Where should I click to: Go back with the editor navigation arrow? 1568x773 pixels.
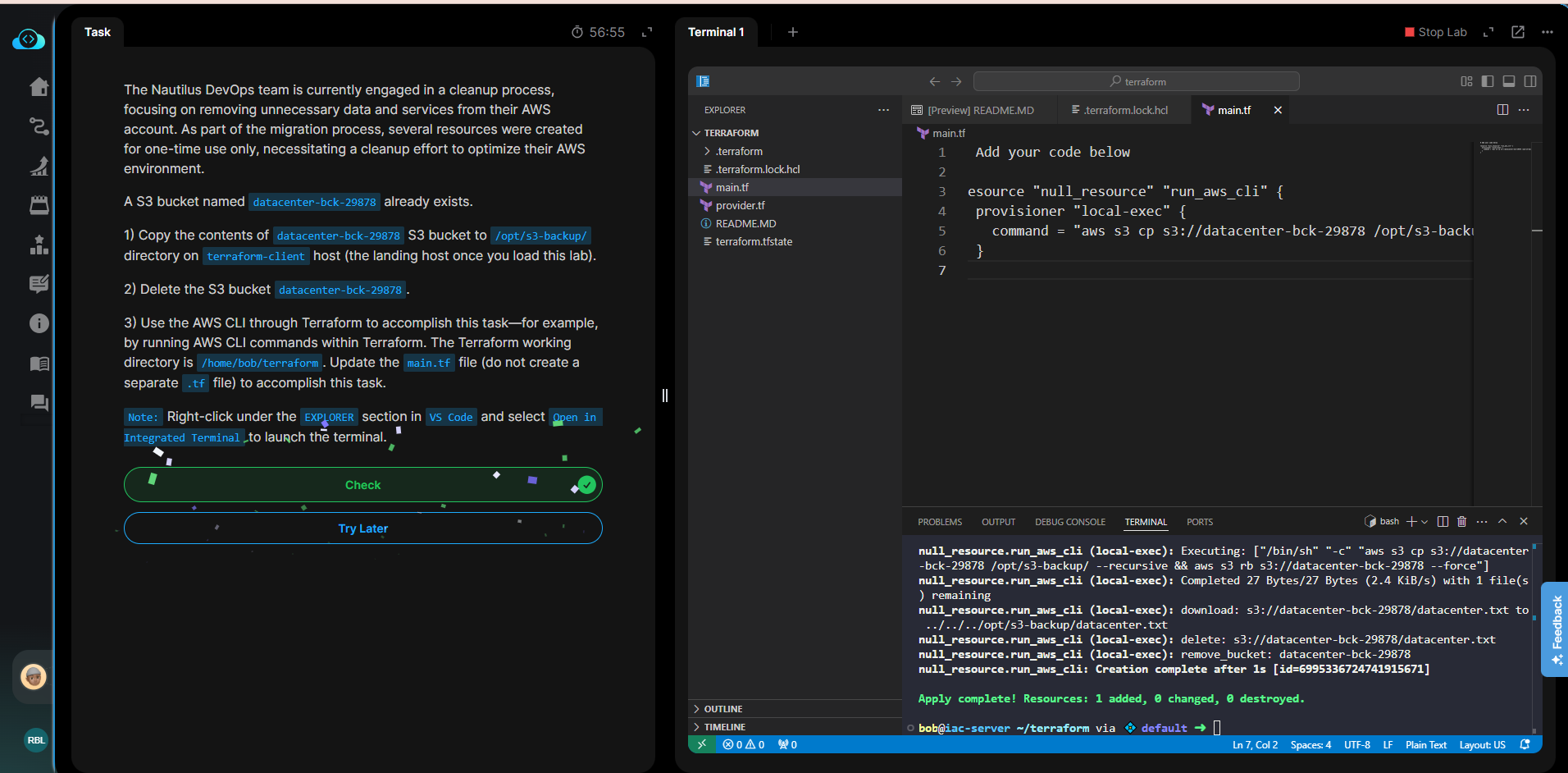point(934,81)
